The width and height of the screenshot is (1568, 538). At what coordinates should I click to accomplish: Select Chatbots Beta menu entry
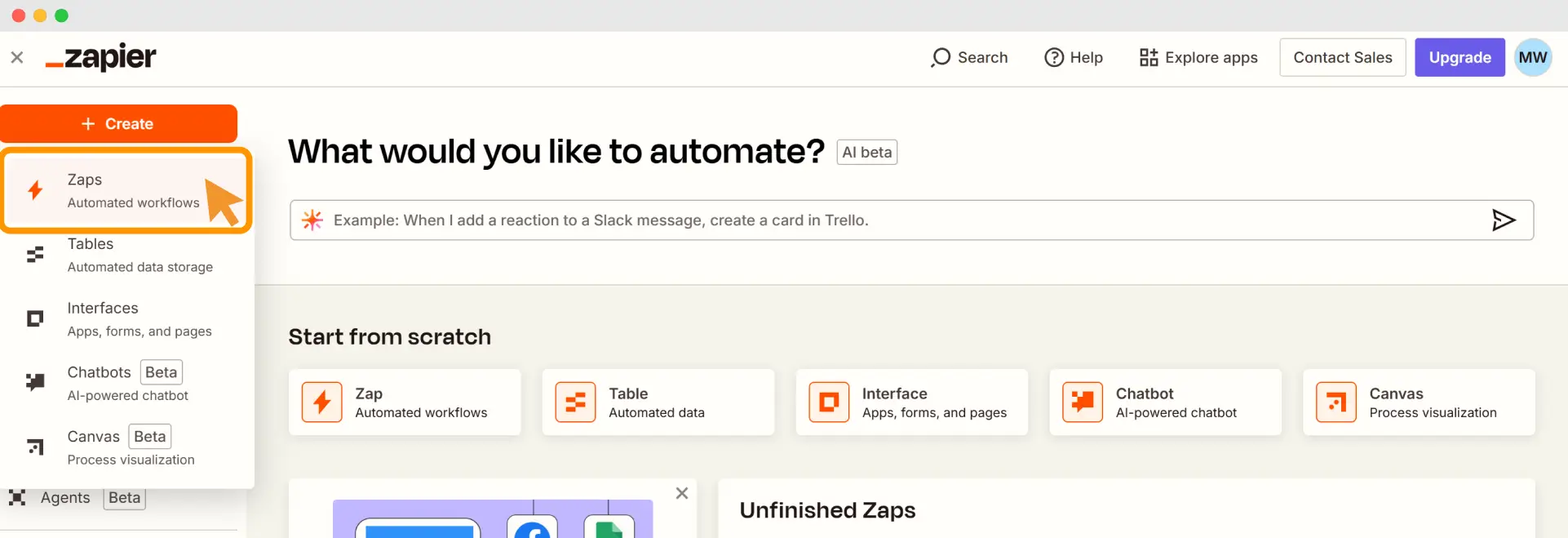pyautogui.click(x=126, y=383)
